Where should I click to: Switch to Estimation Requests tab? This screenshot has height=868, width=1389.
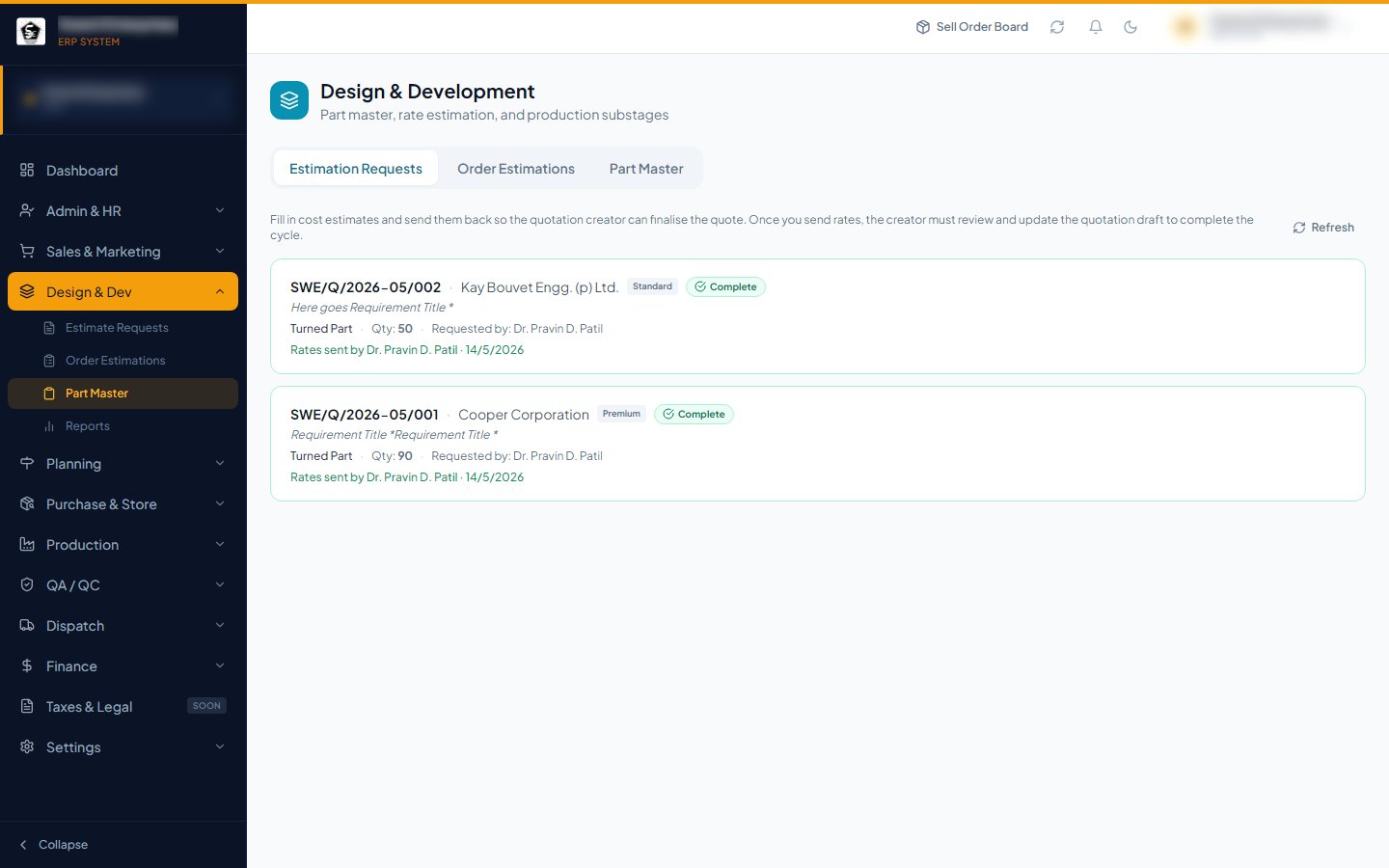pyautogui.click(x=356, y=169)
